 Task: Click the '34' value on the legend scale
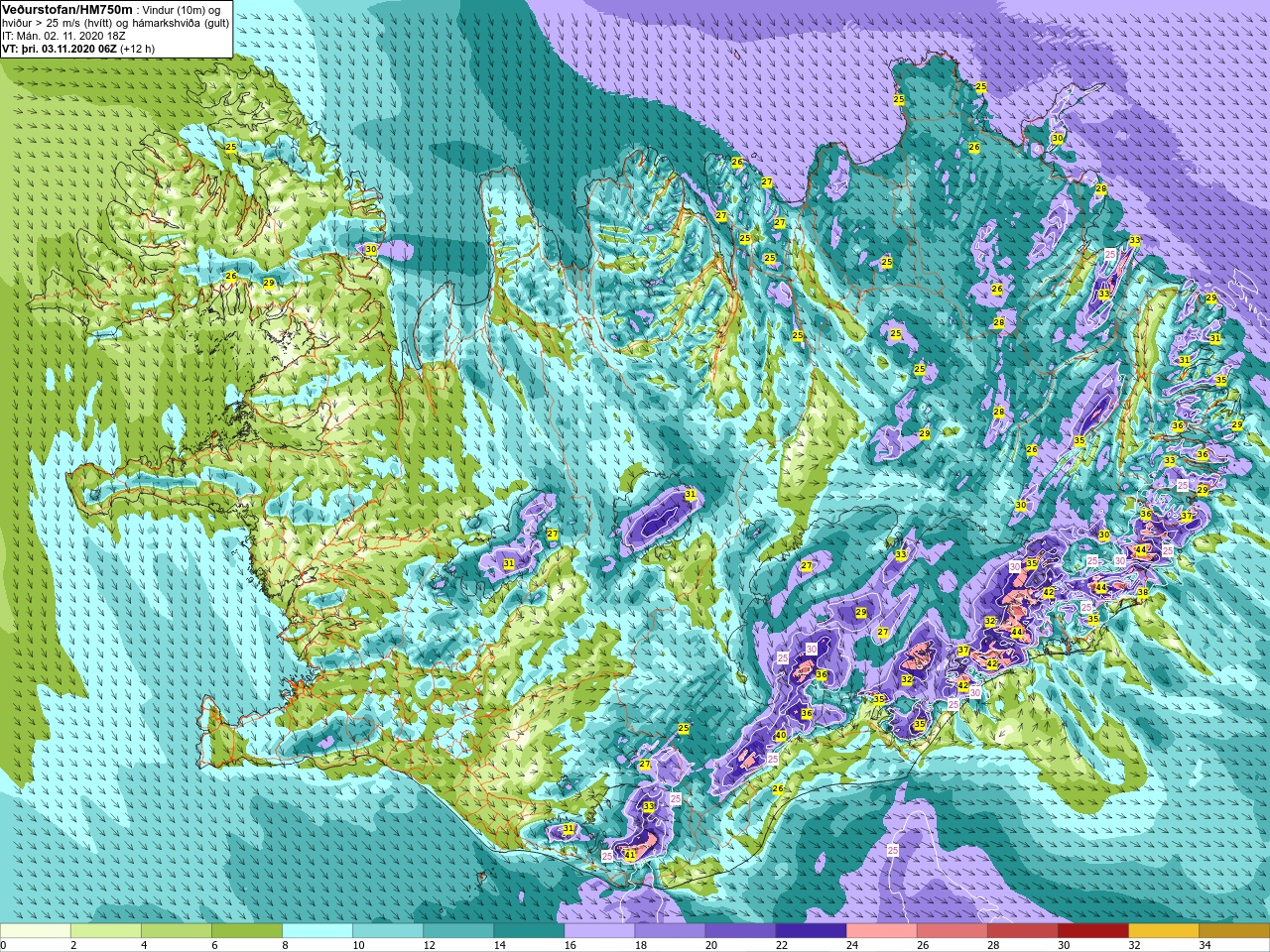(x=1204, y=945)
